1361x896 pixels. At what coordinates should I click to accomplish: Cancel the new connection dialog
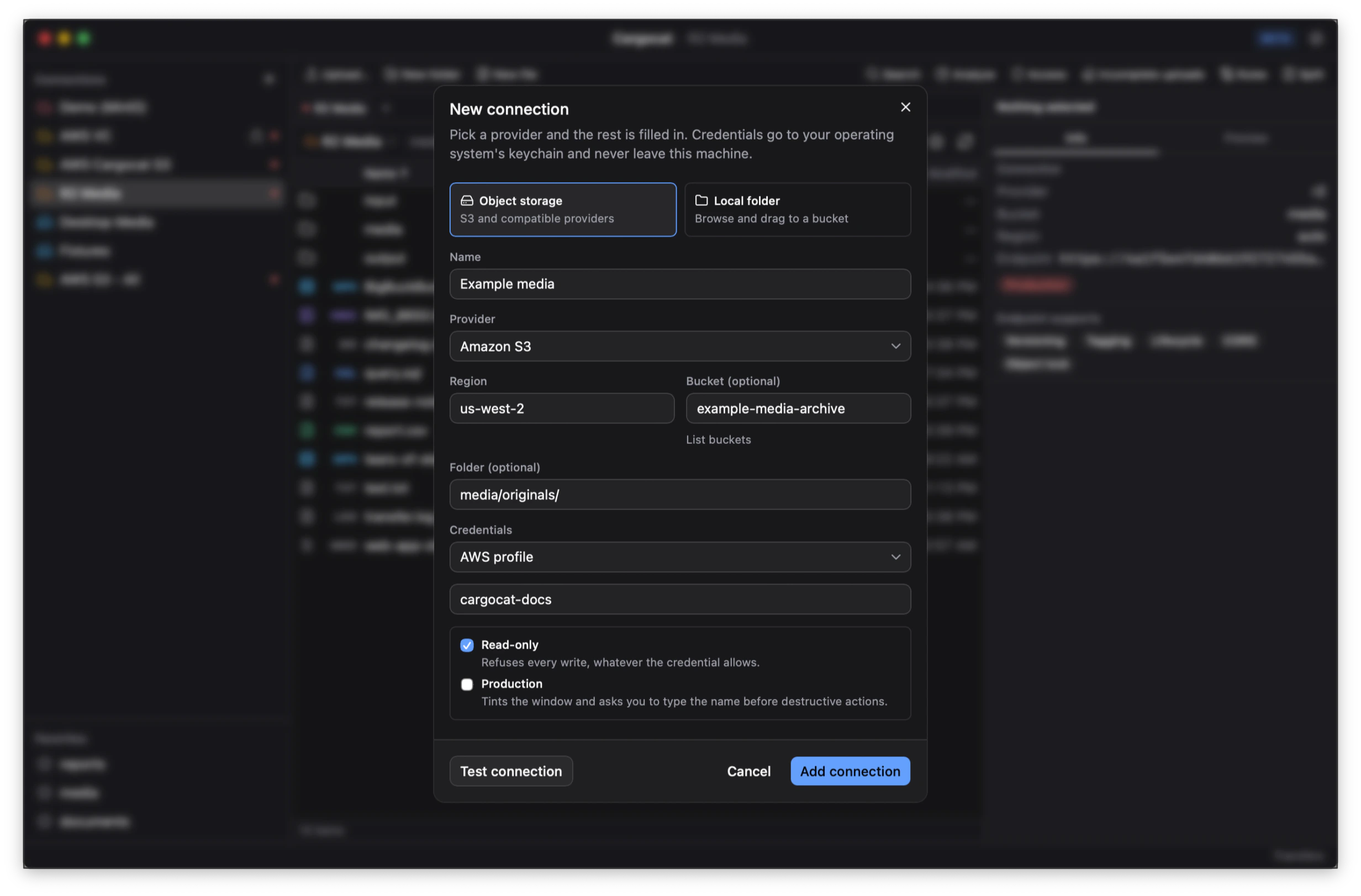[748, 771]
